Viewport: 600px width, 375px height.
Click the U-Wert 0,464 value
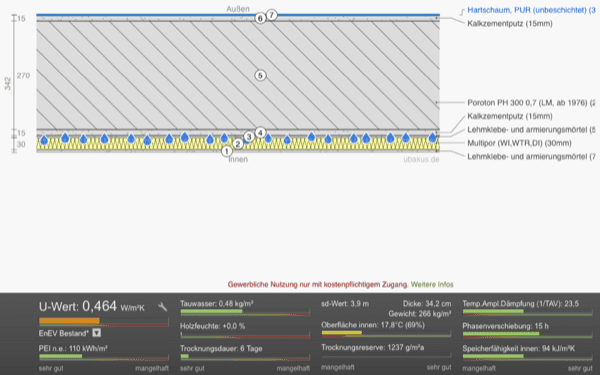coord(99,306)
